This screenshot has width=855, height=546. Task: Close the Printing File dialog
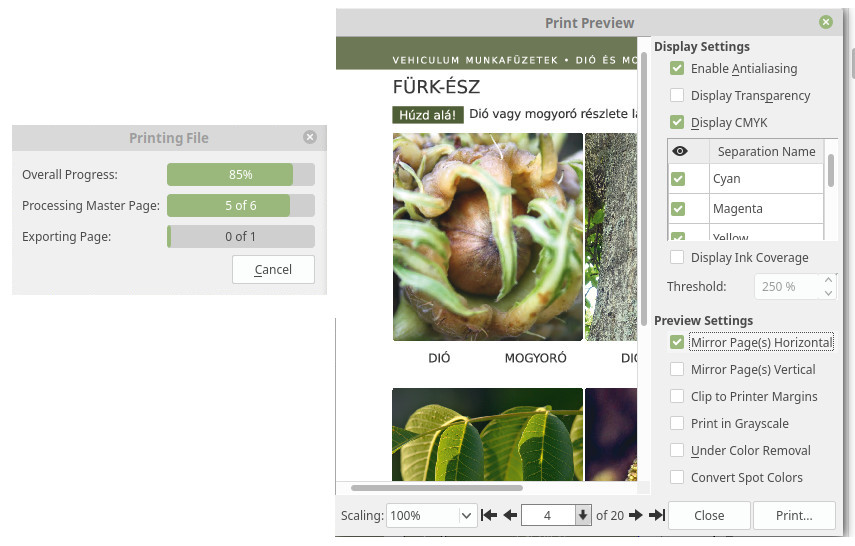[310, 137]
